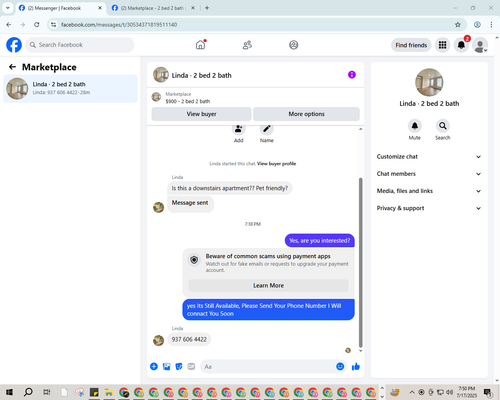Click the "Message sent" bubble

pos(190,203)
